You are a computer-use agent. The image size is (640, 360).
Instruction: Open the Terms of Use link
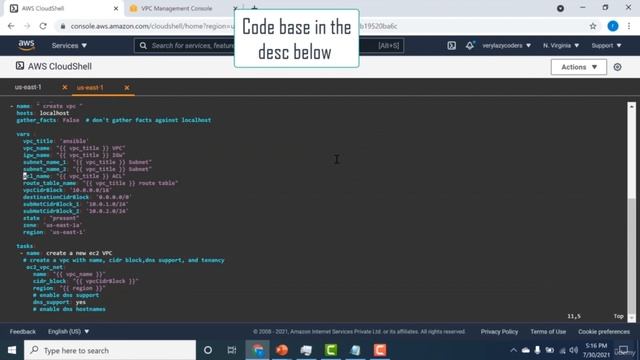(x=548, y=331)
